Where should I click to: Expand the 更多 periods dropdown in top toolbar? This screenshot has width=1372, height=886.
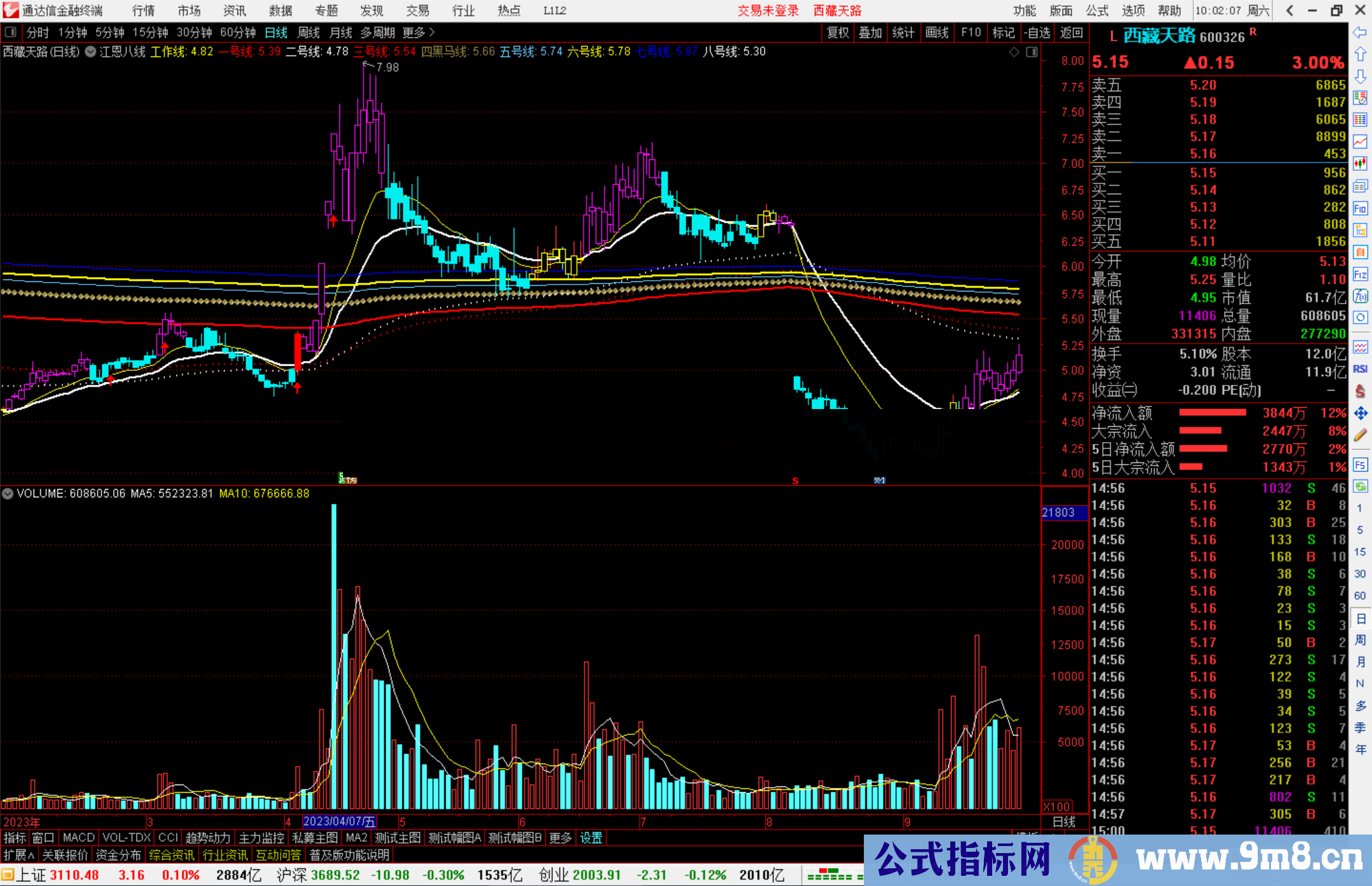(x=419, y=32)
